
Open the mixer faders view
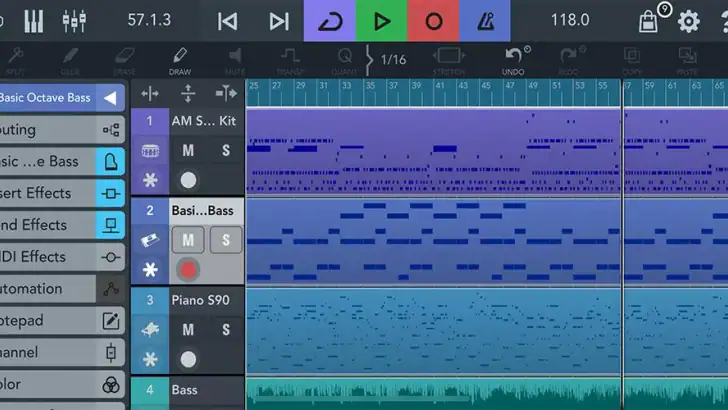74,21
